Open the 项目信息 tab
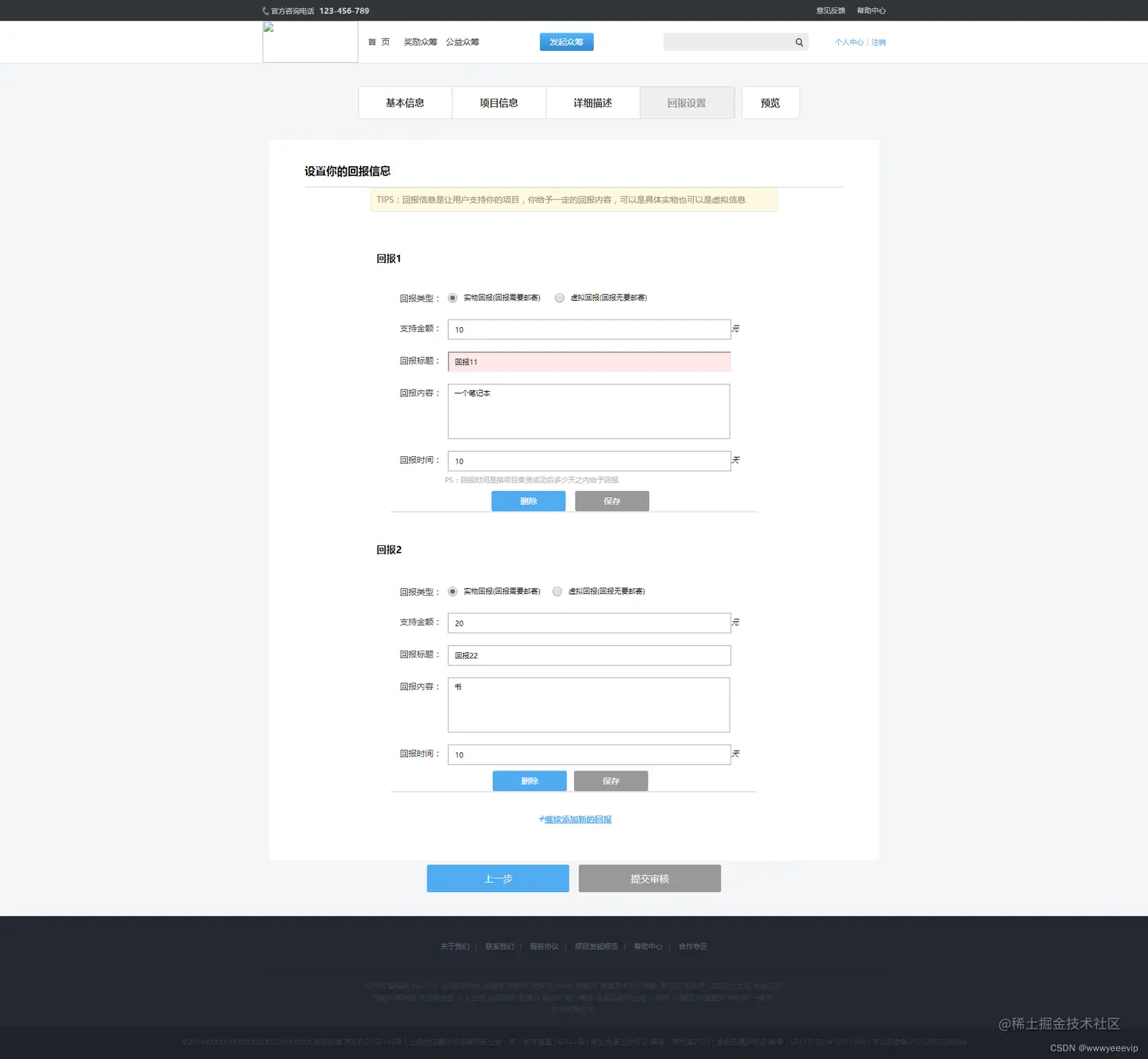This screenshot has width=1148, height=1059. (499, 102)
